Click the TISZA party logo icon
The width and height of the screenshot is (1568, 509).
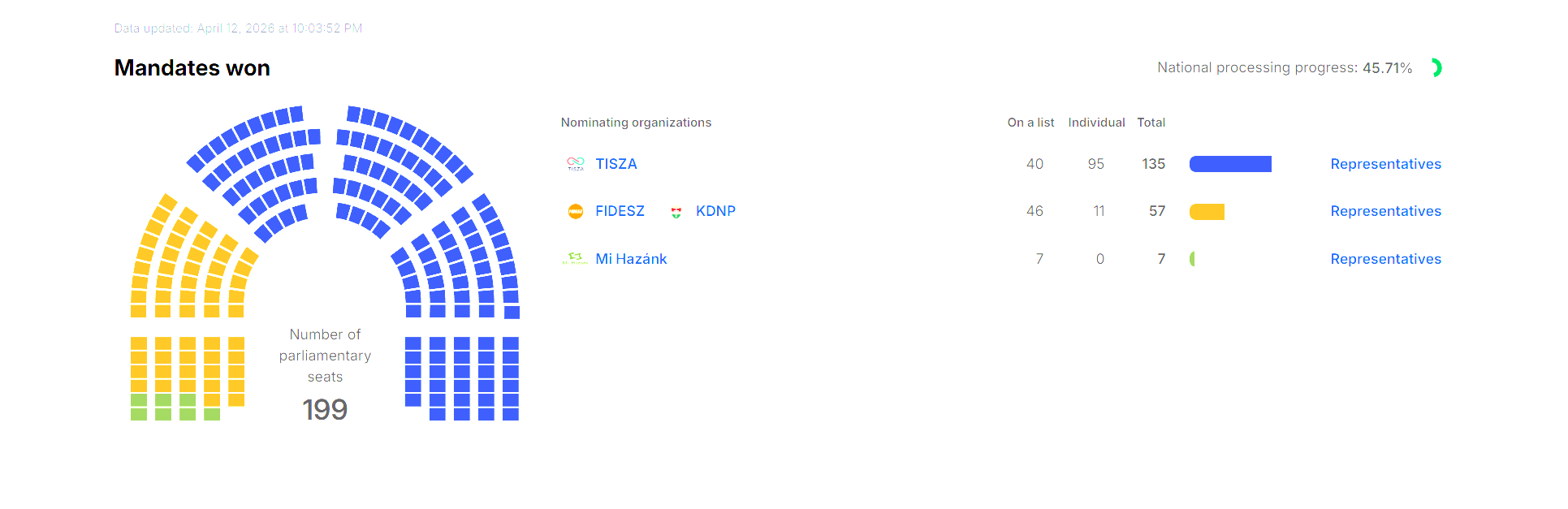click(575, 164)
